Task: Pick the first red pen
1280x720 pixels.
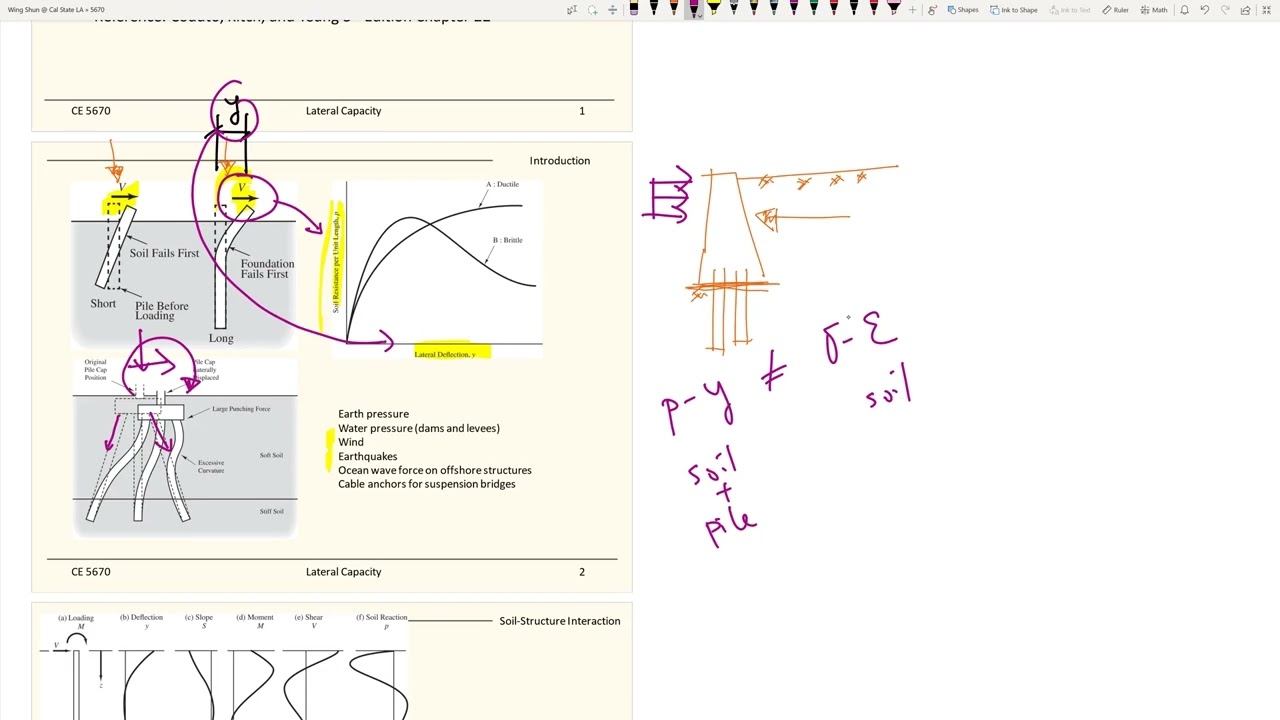Action: 834,8
